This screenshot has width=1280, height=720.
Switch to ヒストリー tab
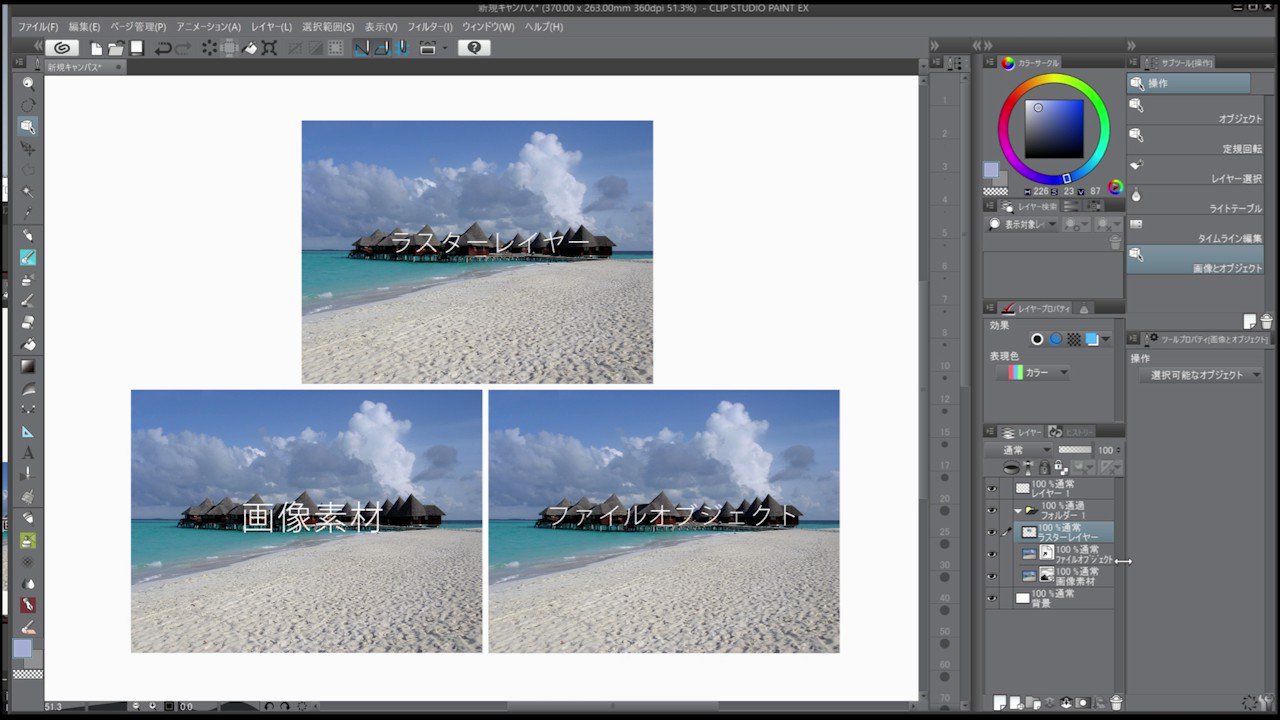(x=1072, y=432)
